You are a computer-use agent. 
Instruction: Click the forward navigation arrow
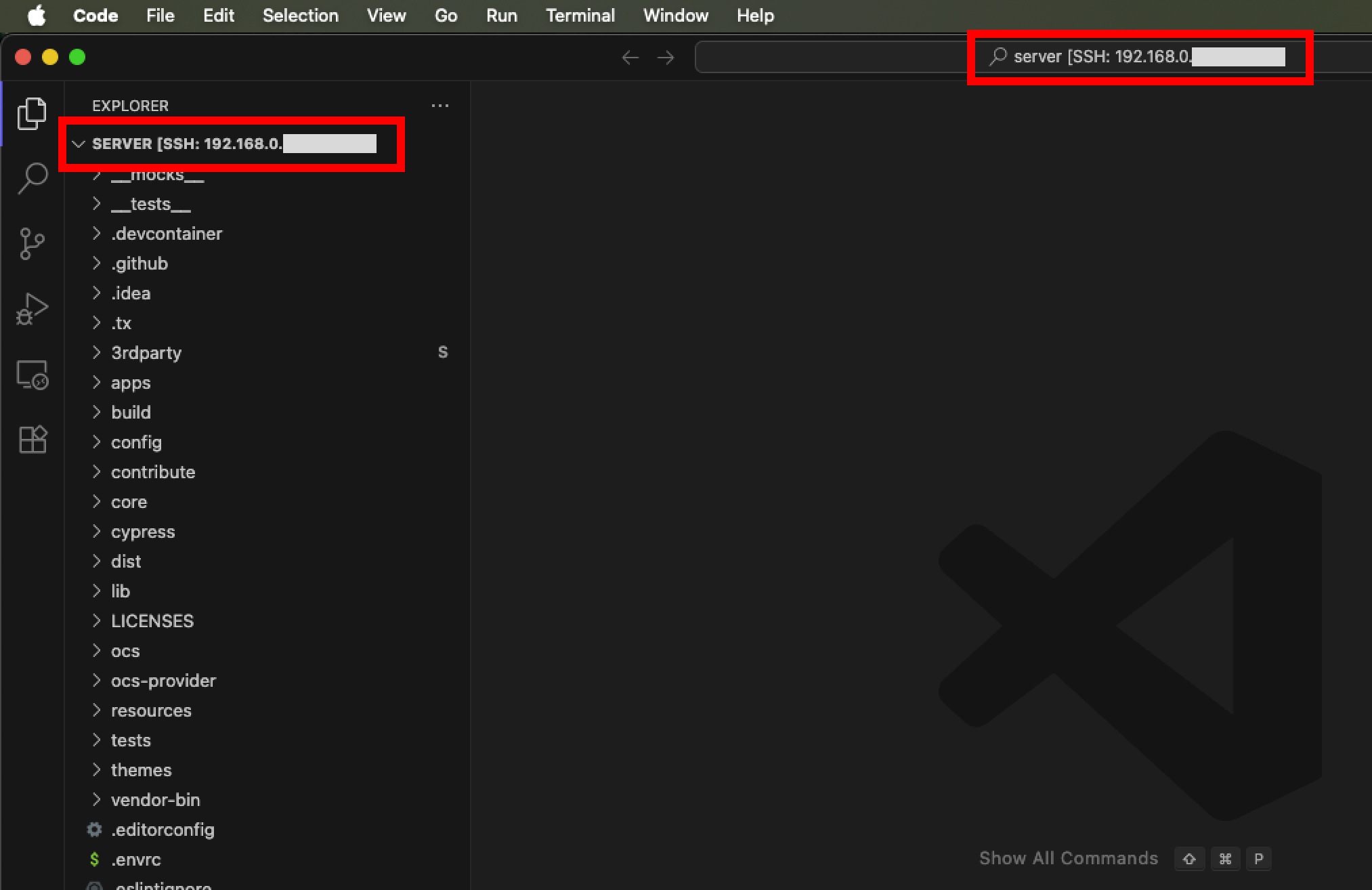tap(666, 58)
